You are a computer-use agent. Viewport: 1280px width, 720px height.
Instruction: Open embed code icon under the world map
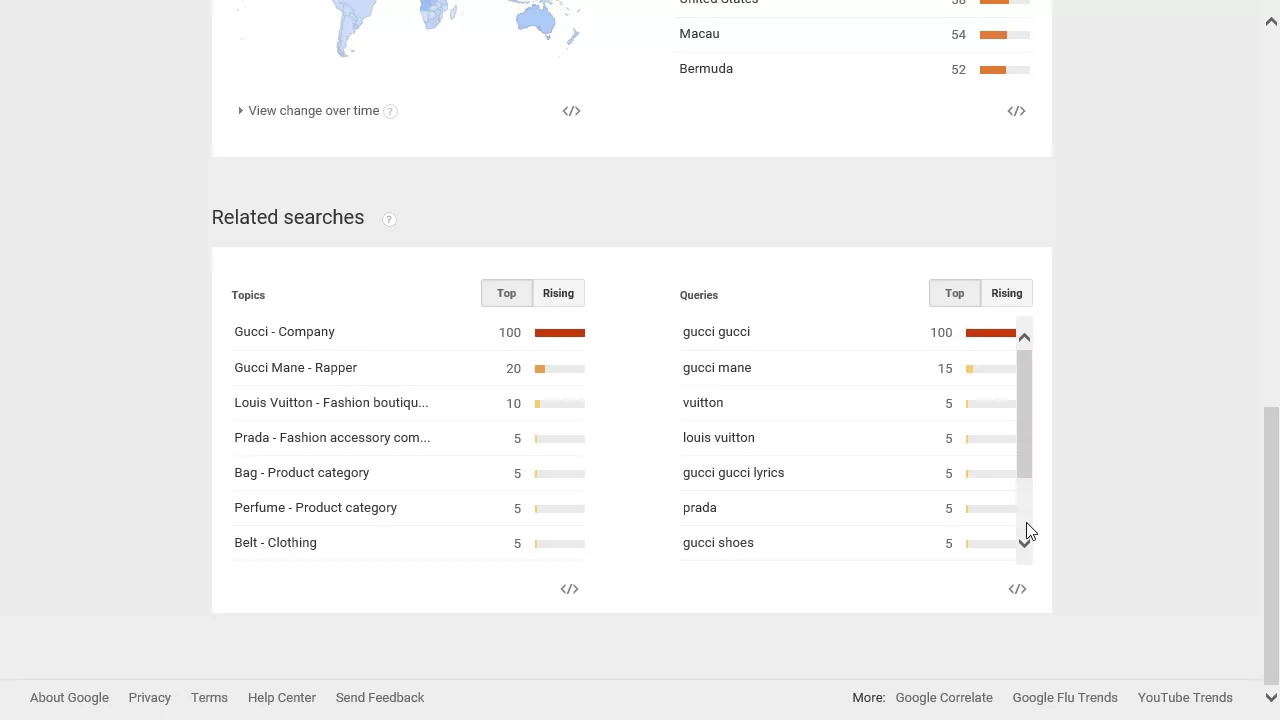coord(571,111)
